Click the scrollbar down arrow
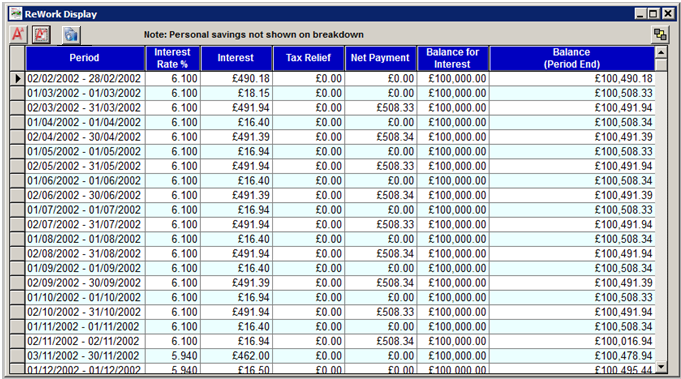 coord(661,367)
